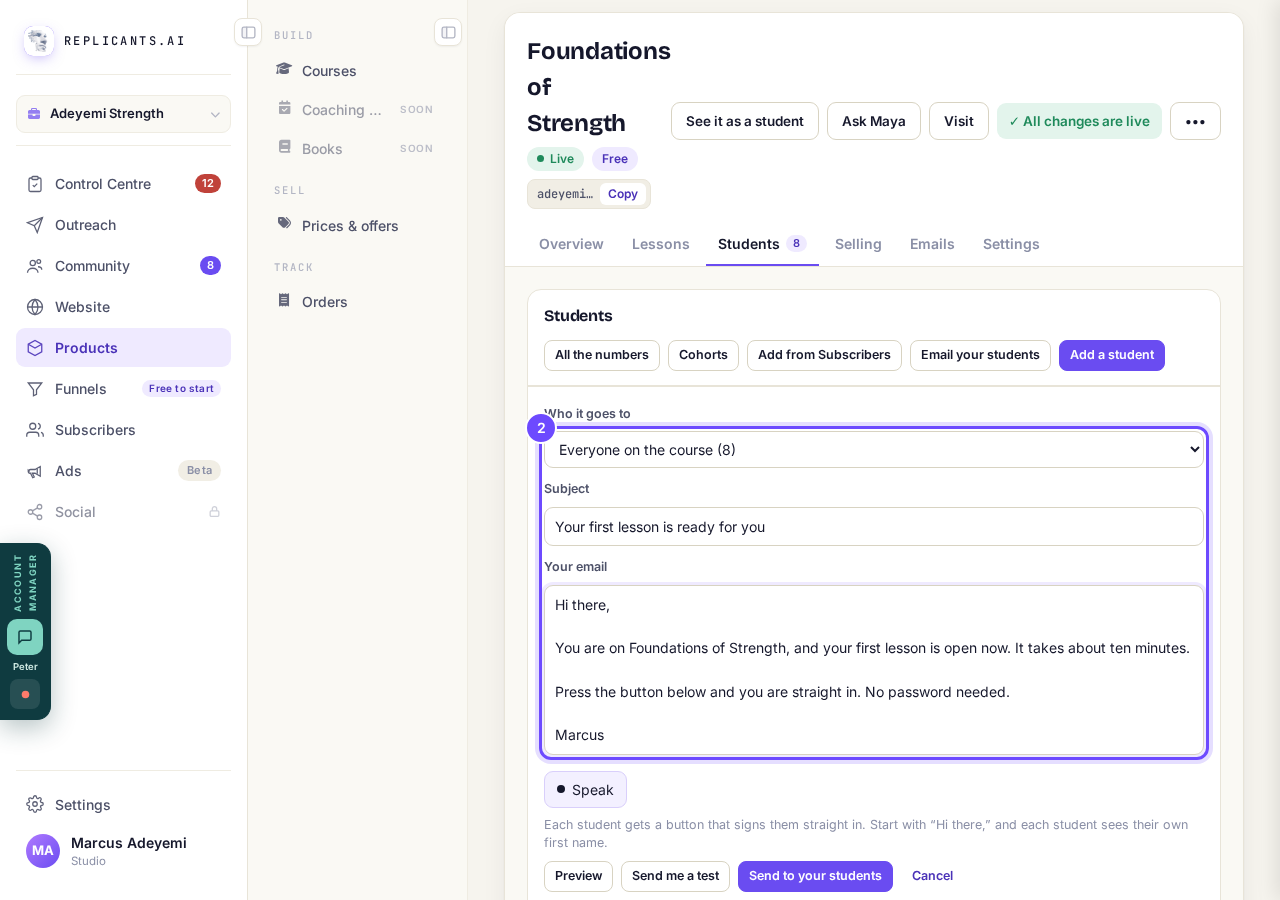Open account manager chat icon
Viewport: 1280px width, 900px height.
(x=25, y=637)
